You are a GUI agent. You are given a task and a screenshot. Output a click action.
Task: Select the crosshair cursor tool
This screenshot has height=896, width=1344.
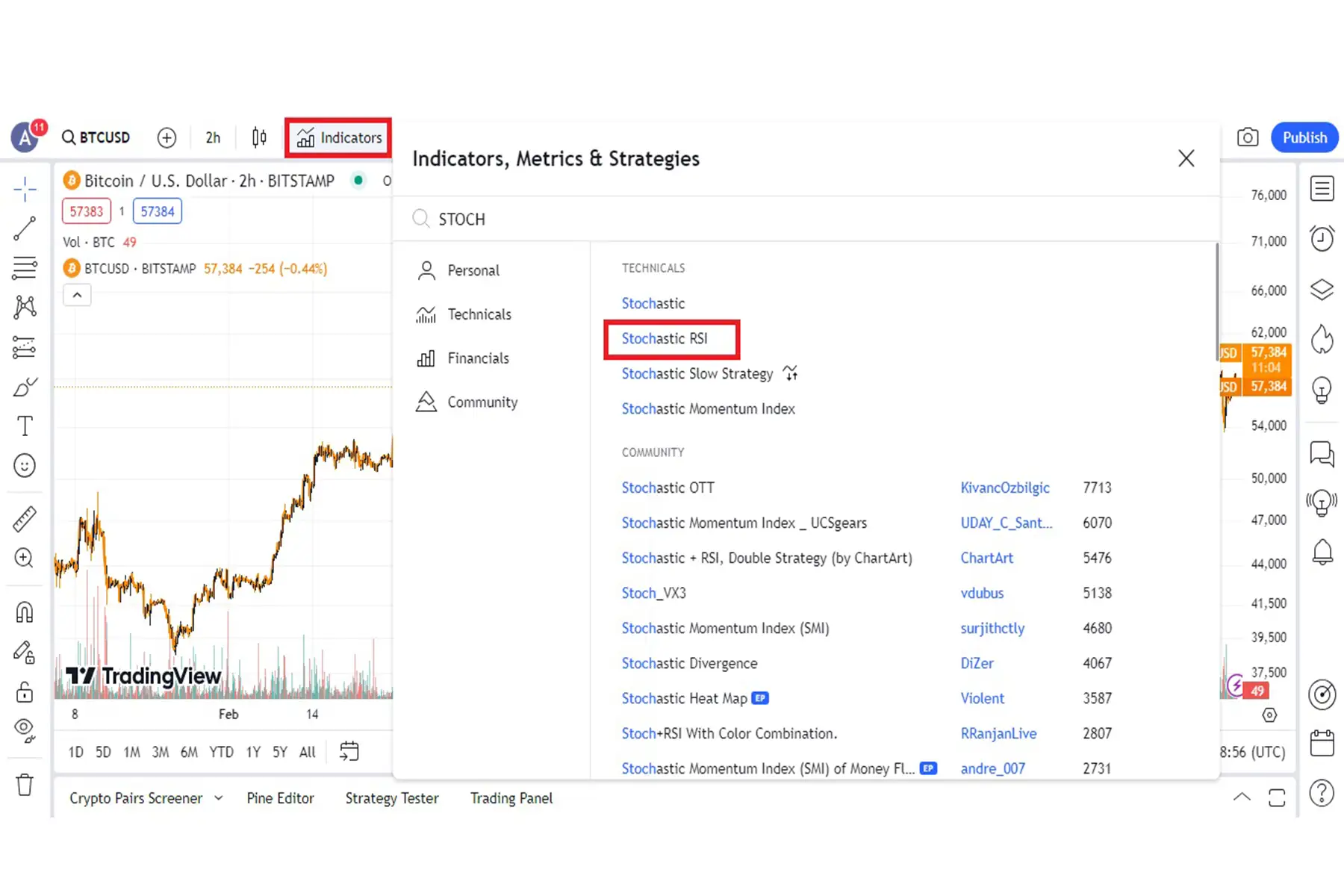pyautogui.click(x=25, y=189)
